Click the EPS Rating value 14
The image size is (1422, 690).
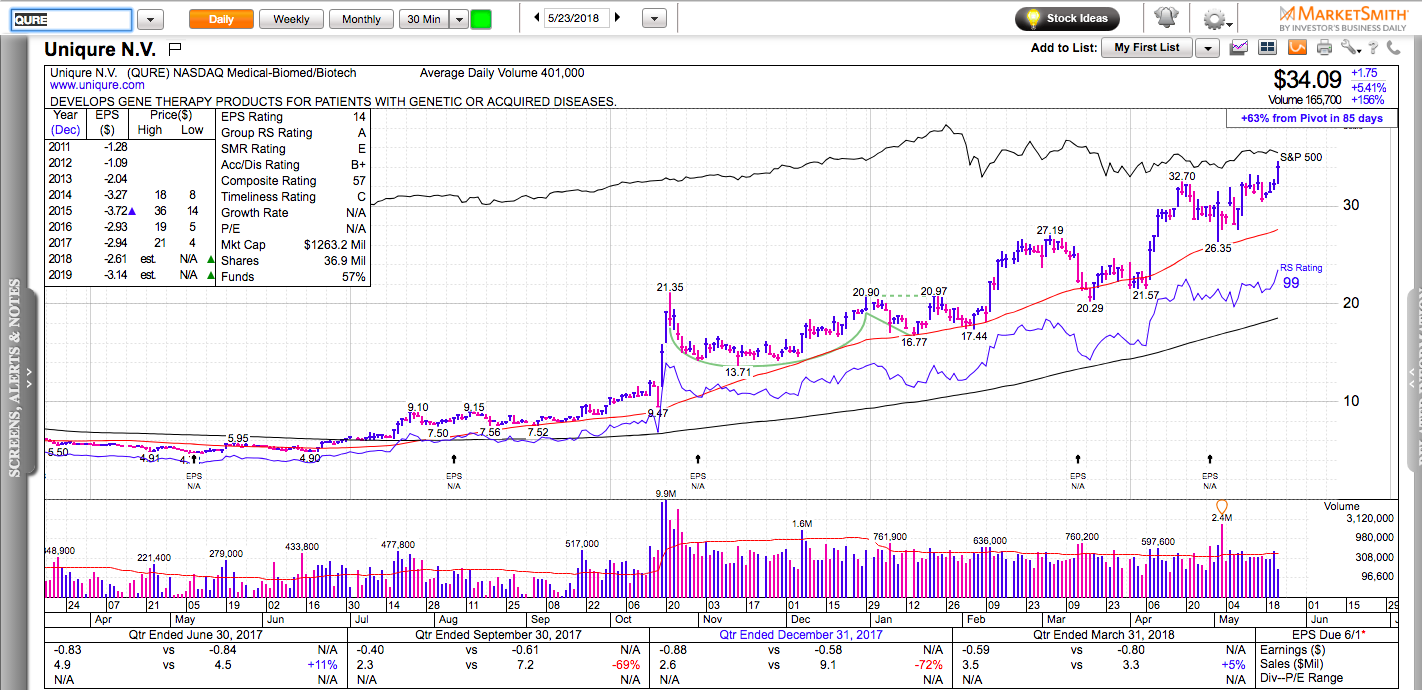[x=359, y=117]
